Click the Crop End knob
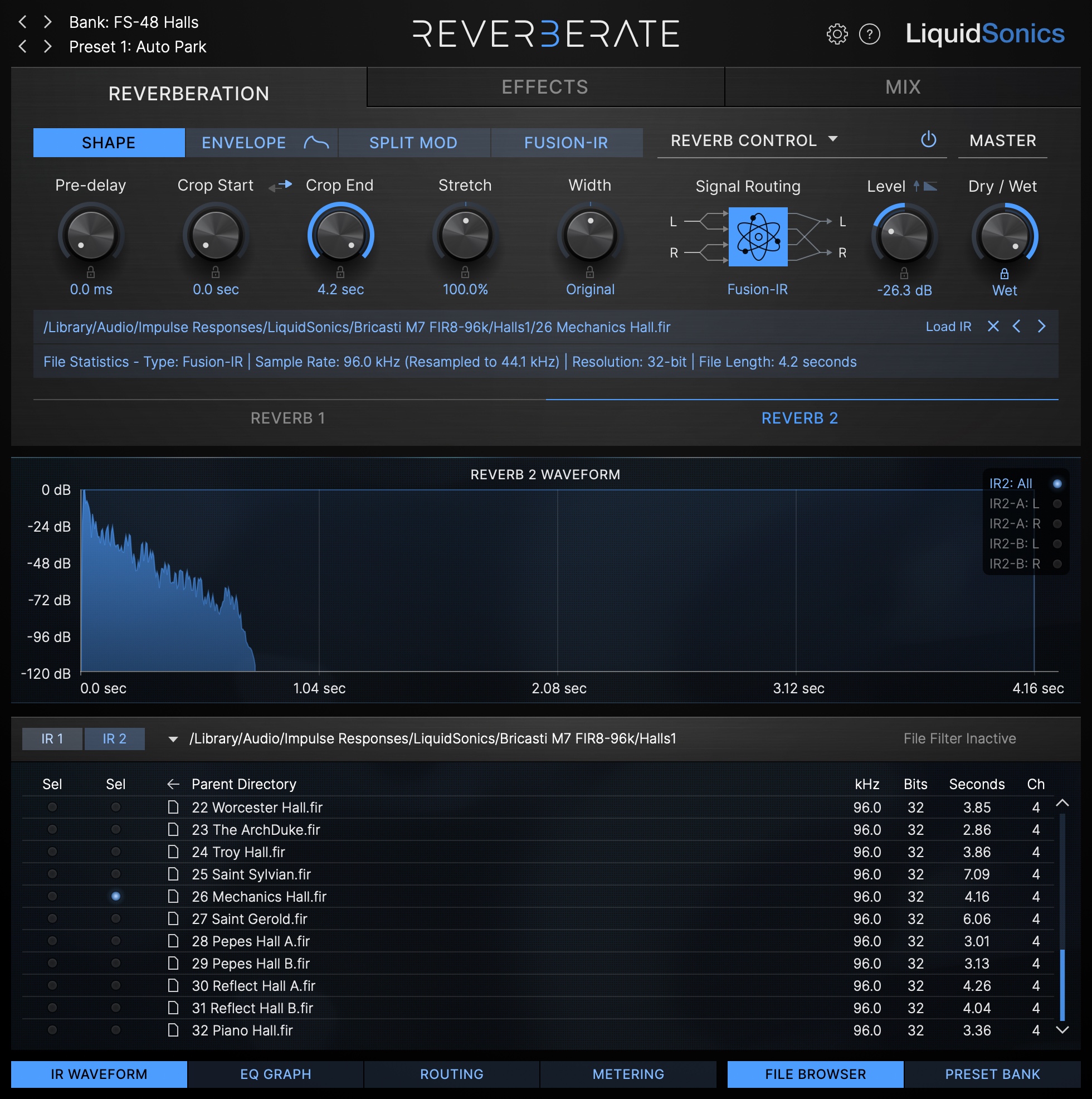The height and width of the screenshot is (1099, 1092). tap(340, 235)
